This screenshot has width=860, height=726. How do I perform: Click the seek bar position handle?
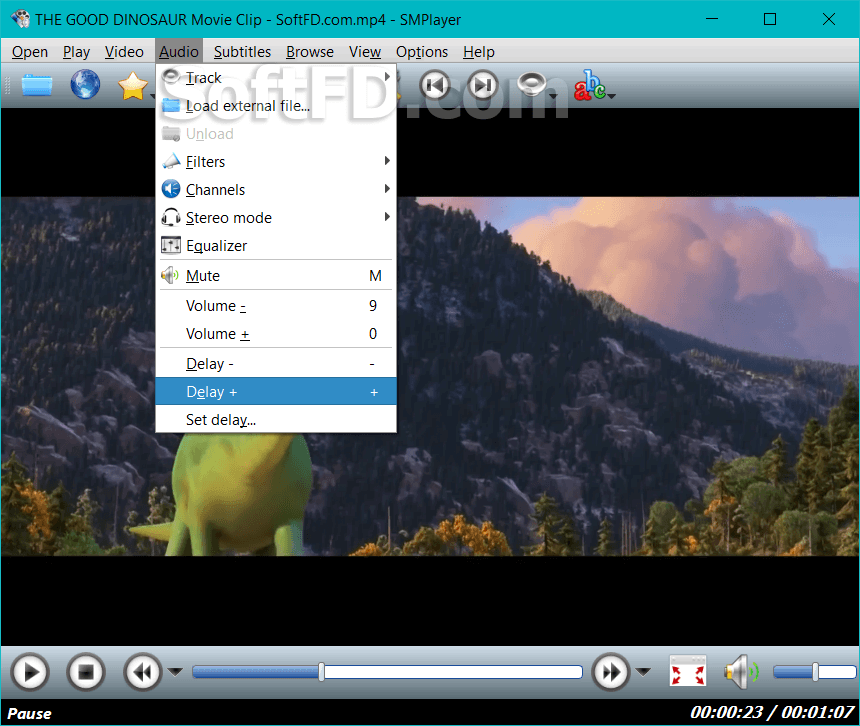click(321, 672)
